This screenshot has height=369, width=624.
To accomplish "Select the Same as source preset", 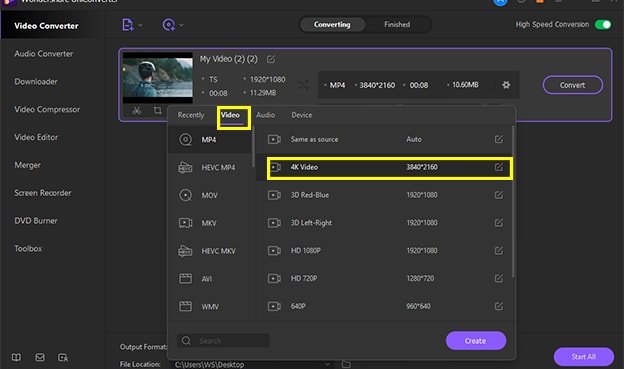I will pyautogui.click(x=384, y=139).
